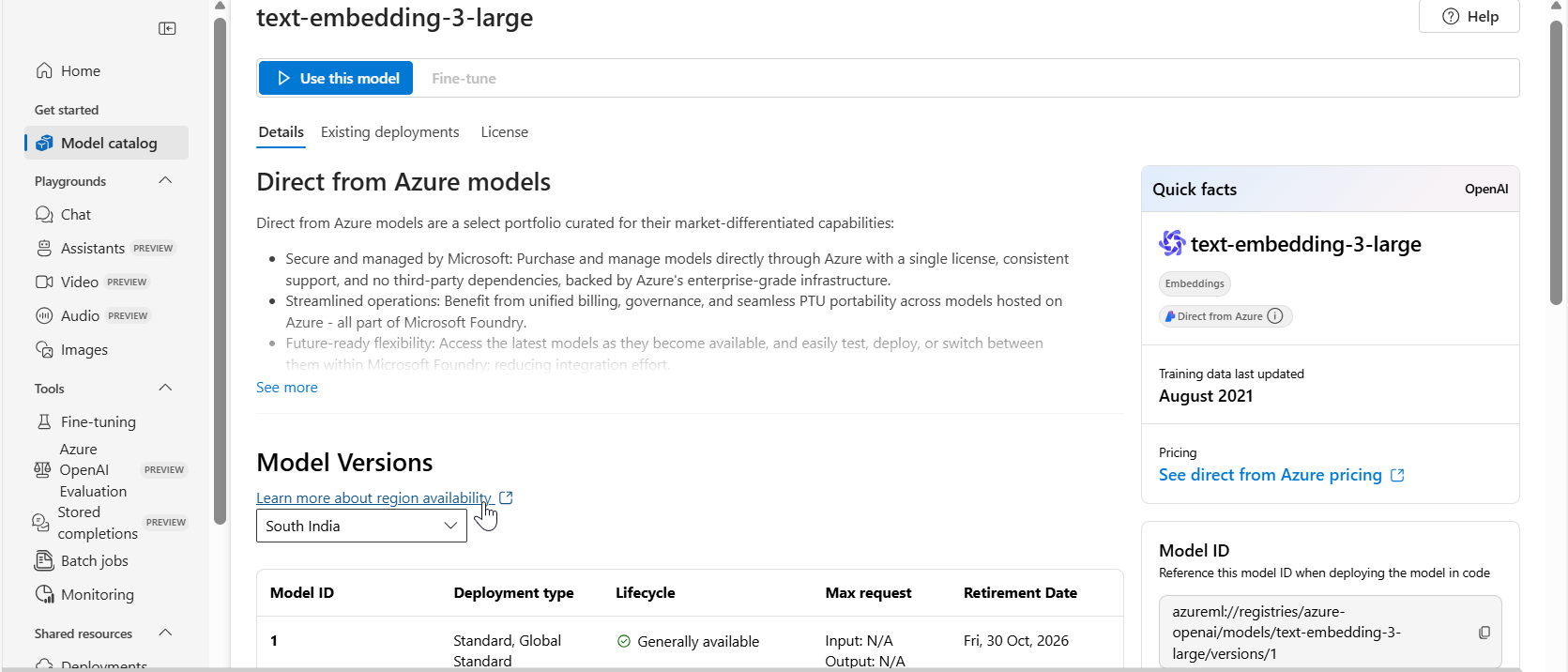Click the Standard, Global Standard cell
Image resolution: width=1568 pixels, height=672 pixels.
tap(508, 651)
